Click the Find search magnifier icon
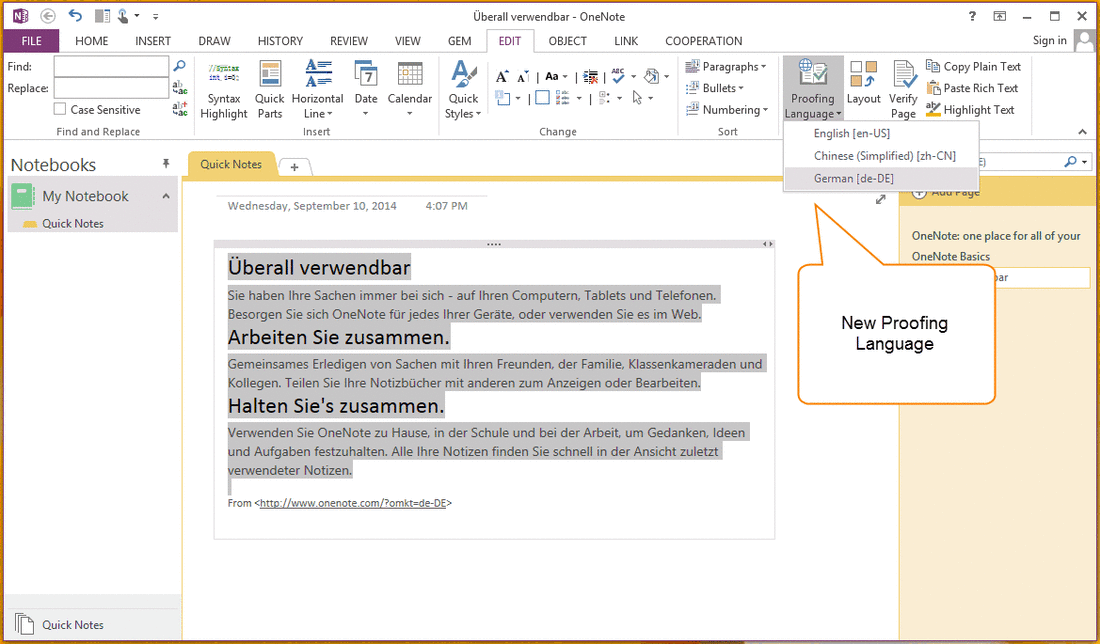This screenshot has width=1100, height=644. click(x=180, y=66)
